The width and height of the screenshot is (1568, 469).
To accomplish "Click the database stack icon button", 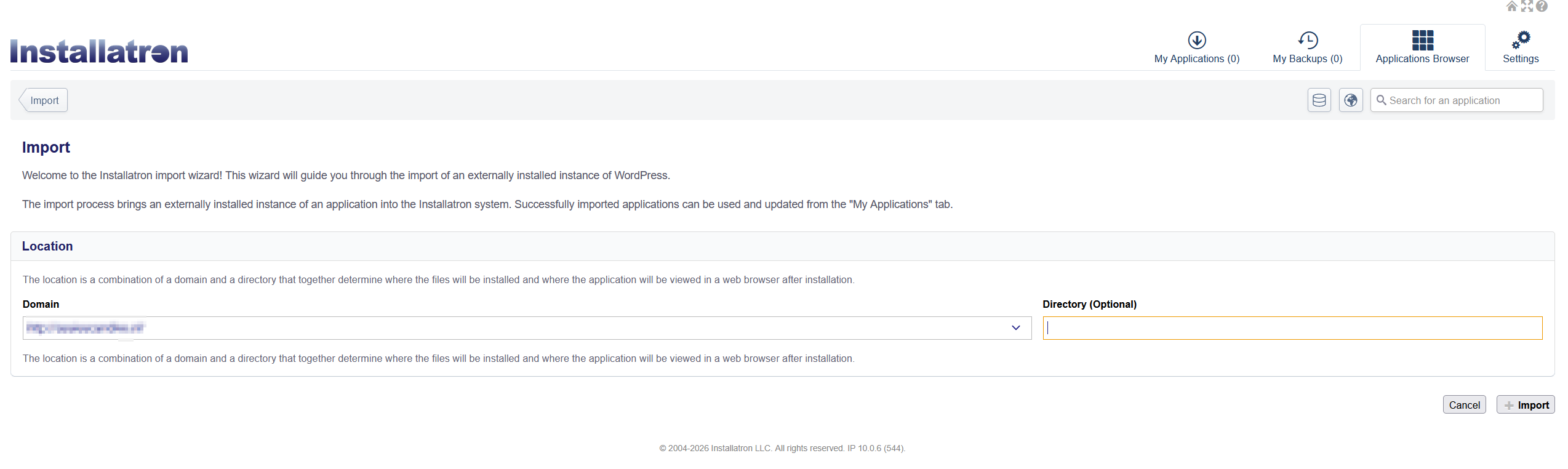I will [1319, 100].
